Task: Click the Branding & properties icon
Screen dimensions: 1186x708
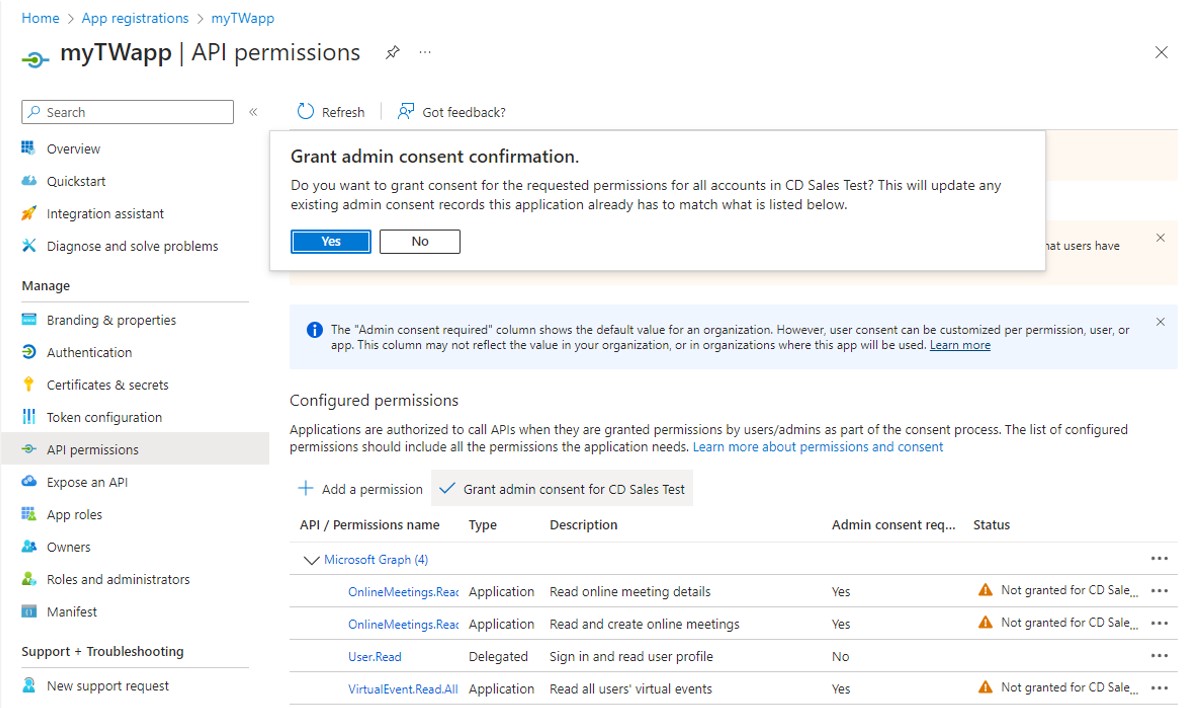Action: coord(29,319)
